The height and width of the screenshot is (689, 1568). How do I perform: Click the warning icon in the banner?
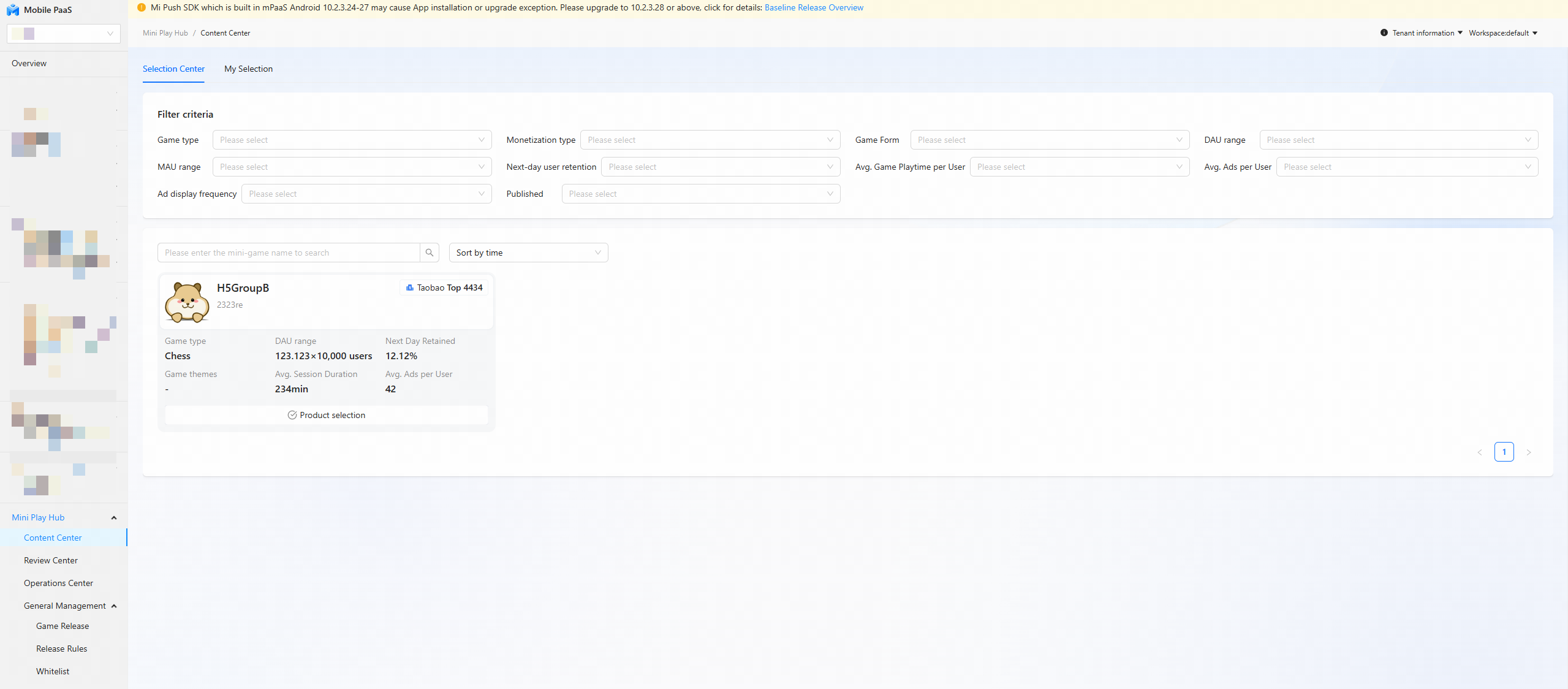pyautogui.click(x=142, y=8)
